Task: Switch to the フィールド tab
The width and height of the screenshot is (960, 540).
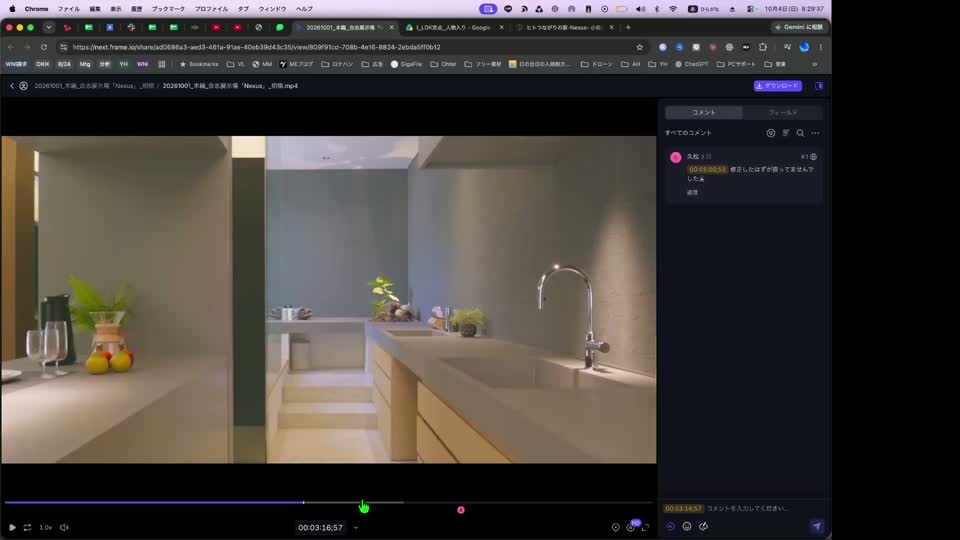Action: point(782,113)
